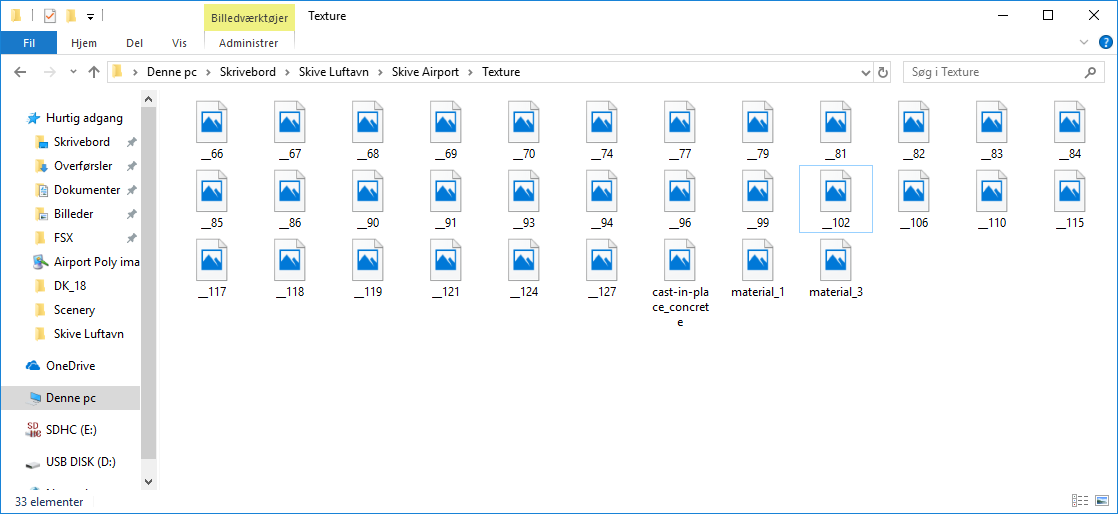Select the material_1 image file
This screenshot has width=1118, height=514.
[x=759, y=269]
